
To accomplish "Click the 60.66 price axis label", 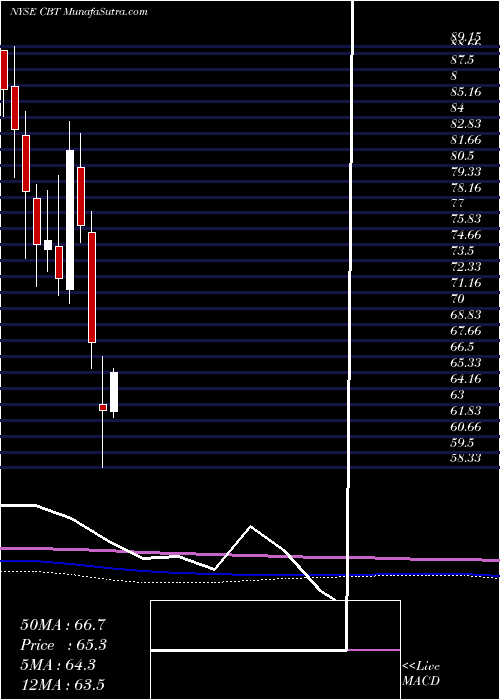I will point(466,427).
